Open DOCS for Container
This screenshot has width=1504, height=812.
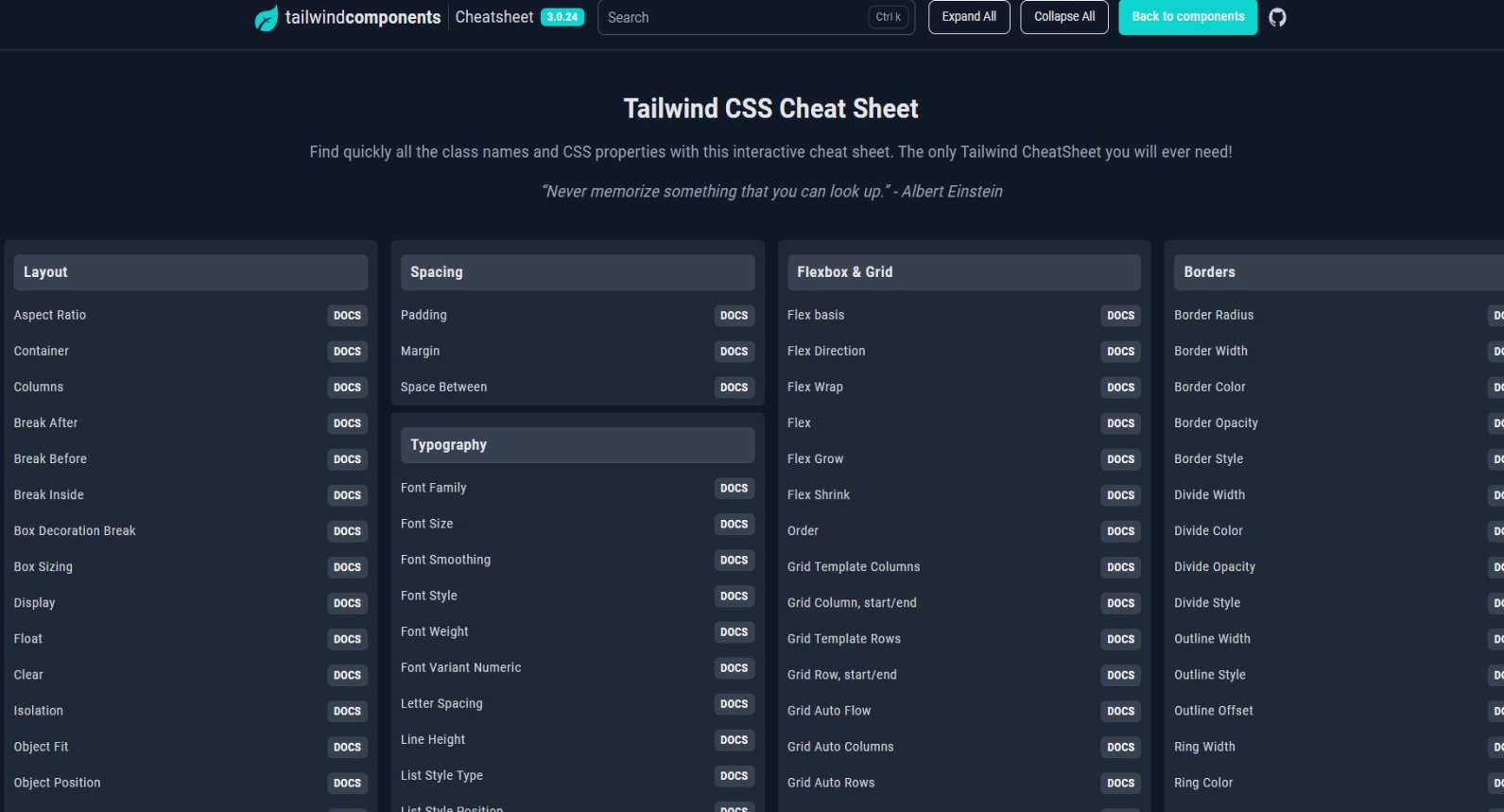[x=347, y=352]
